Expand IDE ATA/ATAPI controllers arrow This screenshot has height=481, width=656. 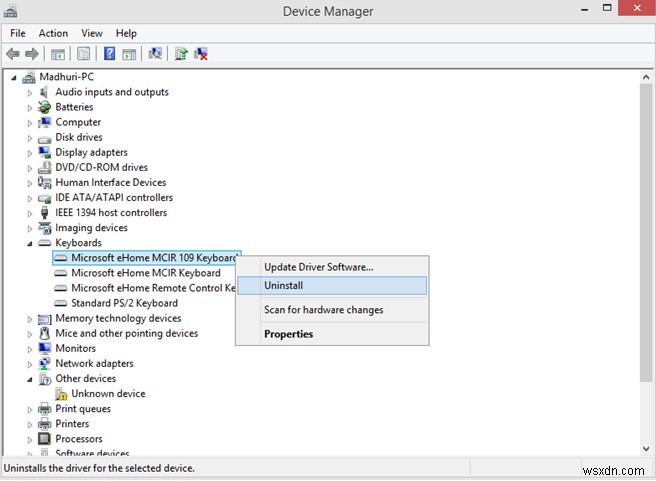(x=30, y=198)
